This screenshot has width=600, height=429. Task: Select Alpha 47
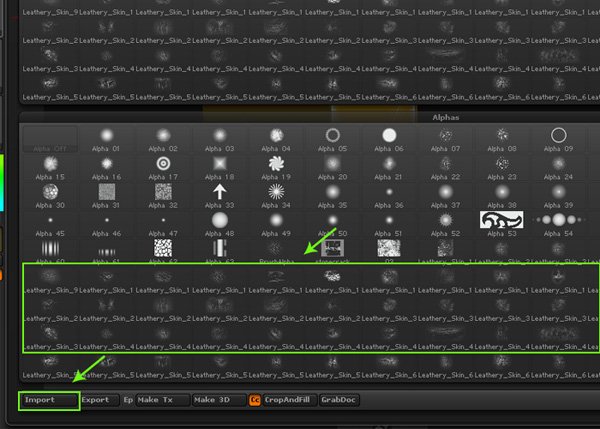pyautogui.click(x=163, y=225)
